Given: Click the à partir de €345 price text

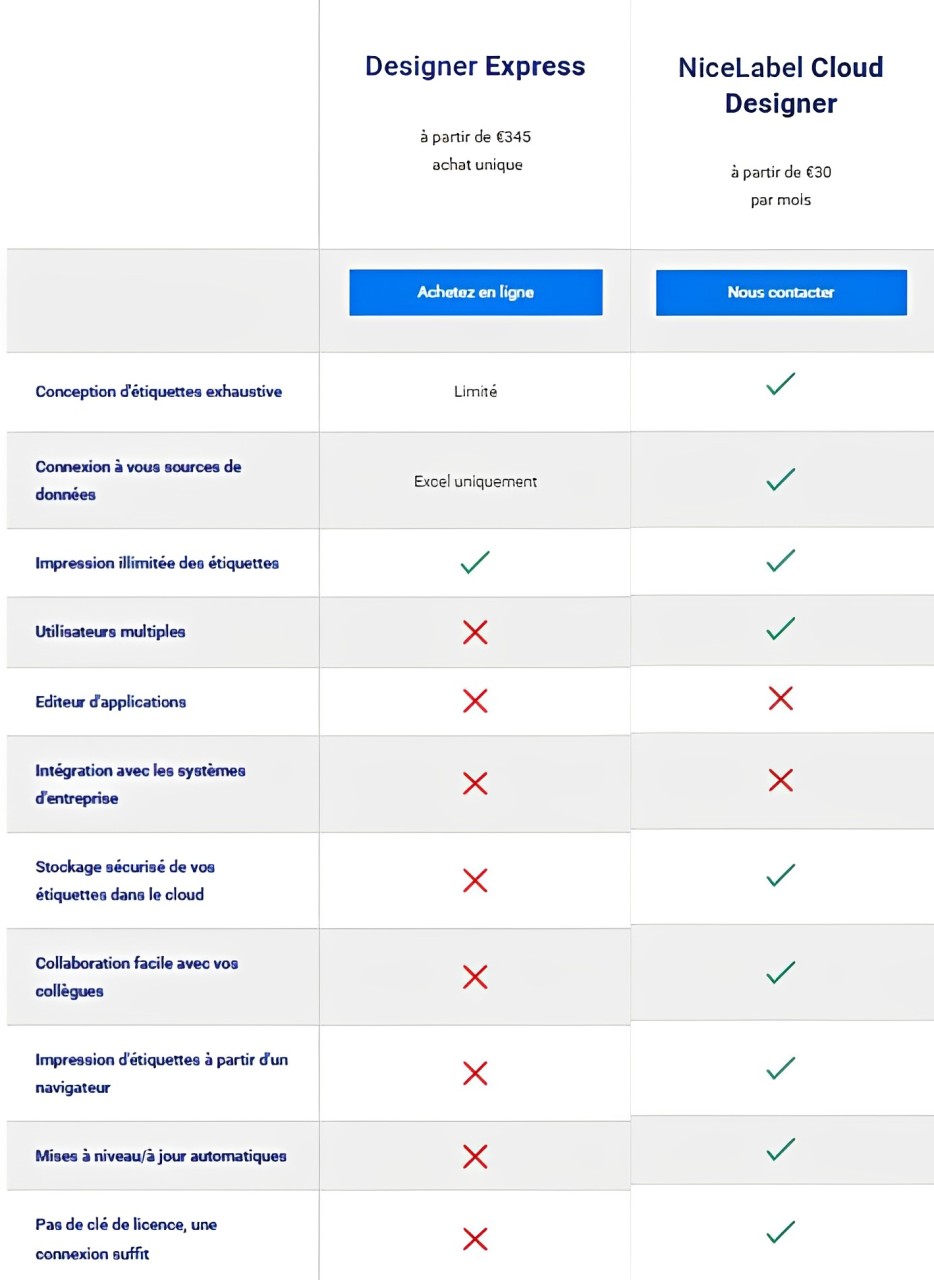Looking at the screenshot, I should tap(475, 137).
